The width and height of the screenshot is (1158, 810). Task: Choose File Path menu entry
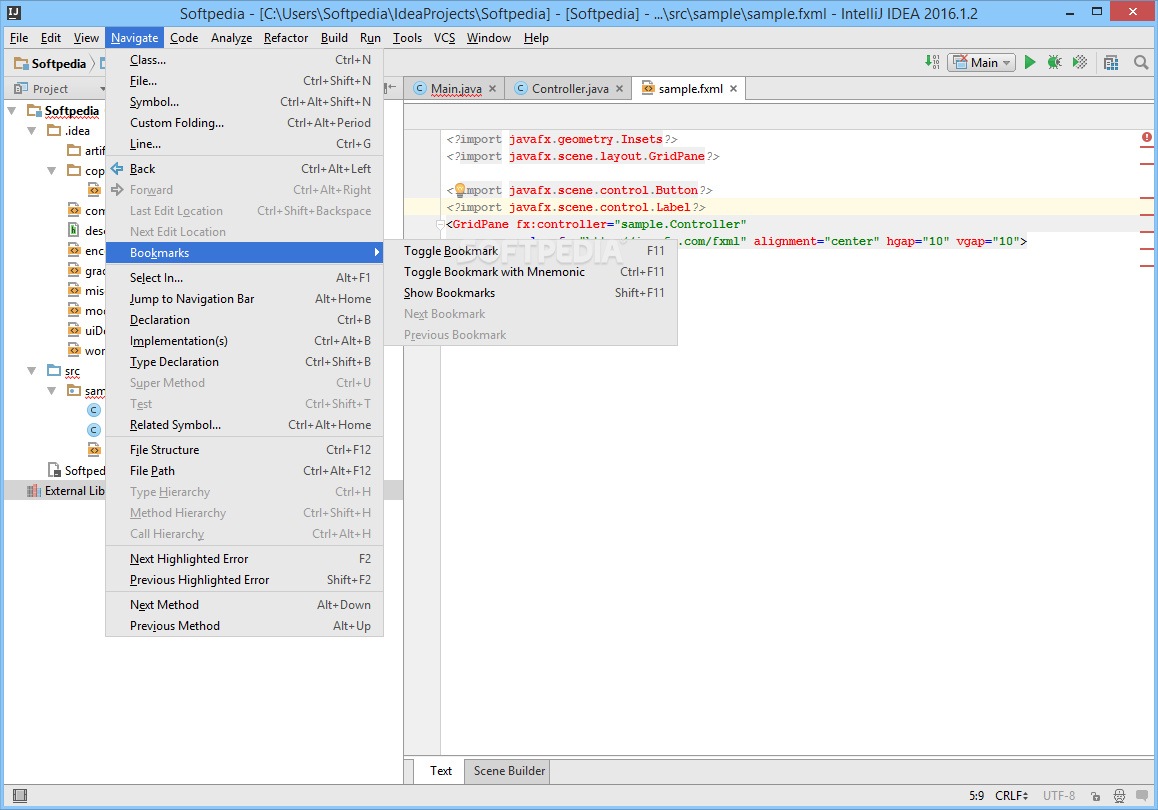point(245,471)
